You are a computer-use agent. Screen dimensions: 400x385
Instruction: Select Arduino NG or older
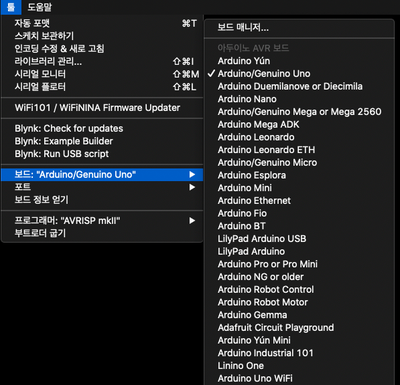(x=299, y=277)
